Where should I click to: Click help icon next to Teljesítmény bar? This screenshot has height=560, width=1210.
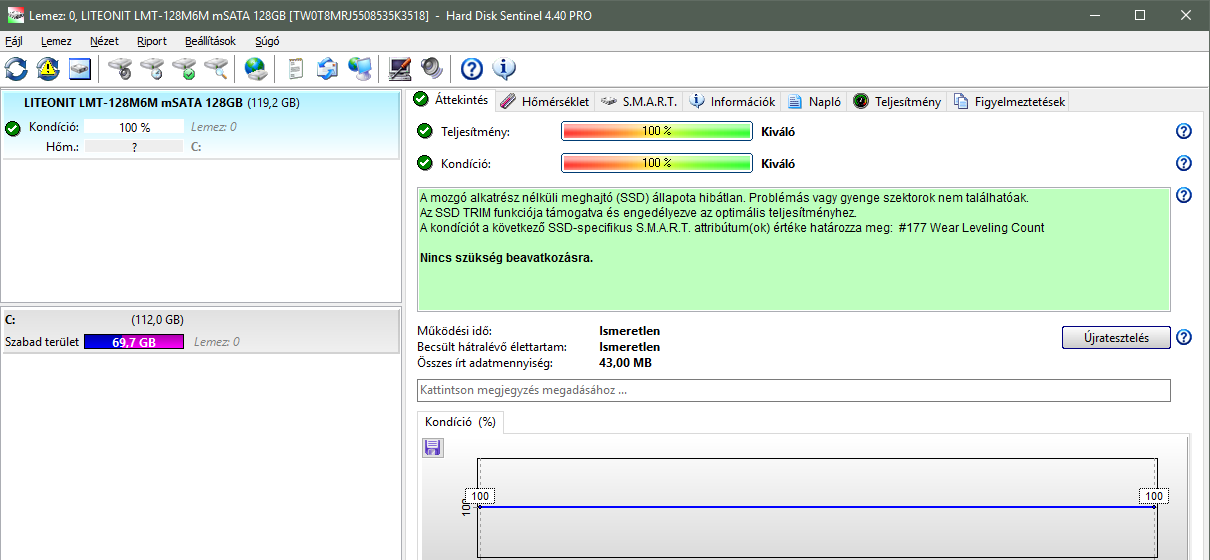tap(1184, 131)
